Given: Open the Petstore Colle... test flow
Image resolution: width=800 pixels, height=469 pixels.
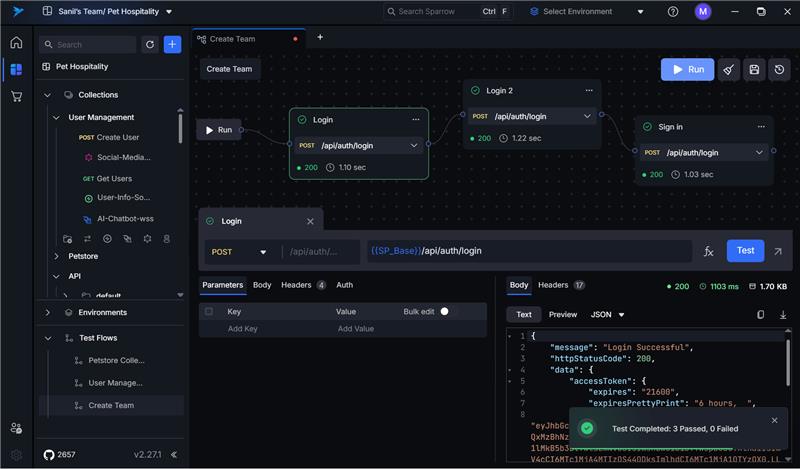Looking at the screenshot, I should [x=116, y=360].
